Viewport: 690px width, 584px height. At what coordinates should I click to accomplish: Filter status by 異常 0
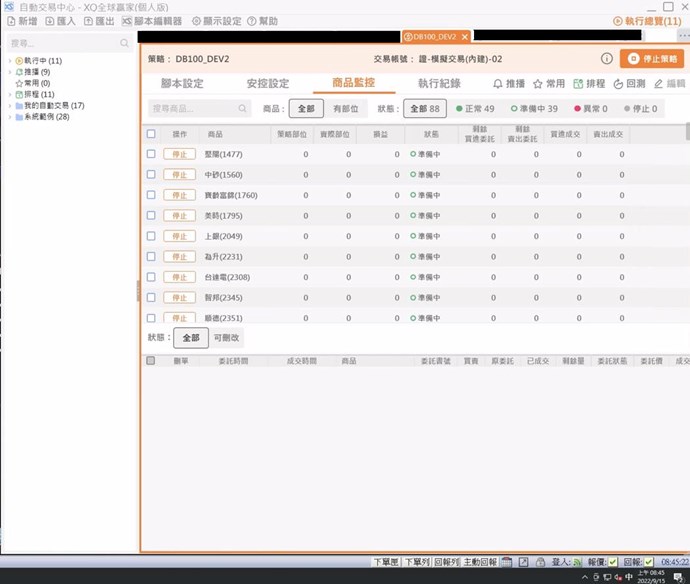pyautogui.click(x=591, y=109)
